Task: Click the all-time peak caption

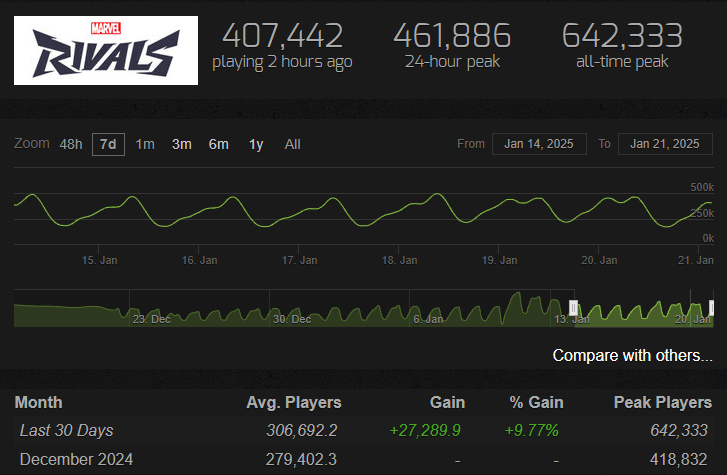Action: point(622,62)
